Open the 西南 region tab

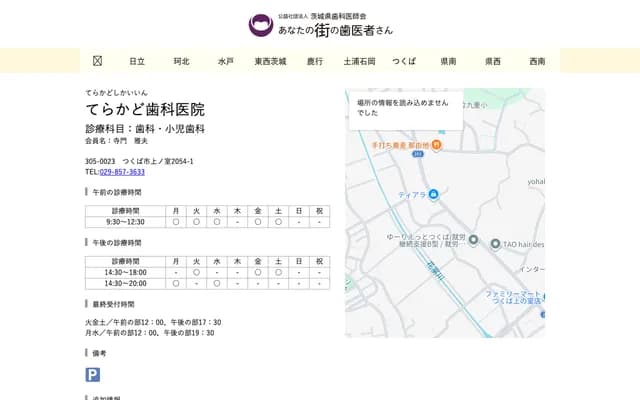click(x=537, y=61)
